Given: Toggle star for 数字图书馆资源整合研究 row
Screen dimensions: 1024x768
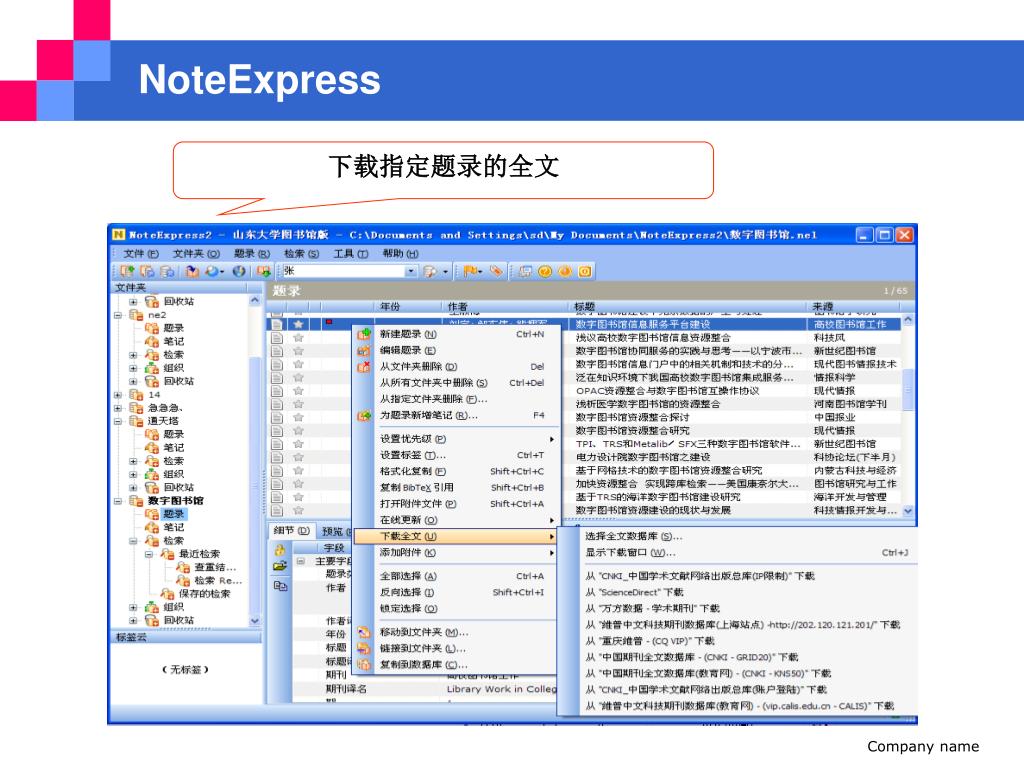Looking at the screenshot, I should [298, 430].
